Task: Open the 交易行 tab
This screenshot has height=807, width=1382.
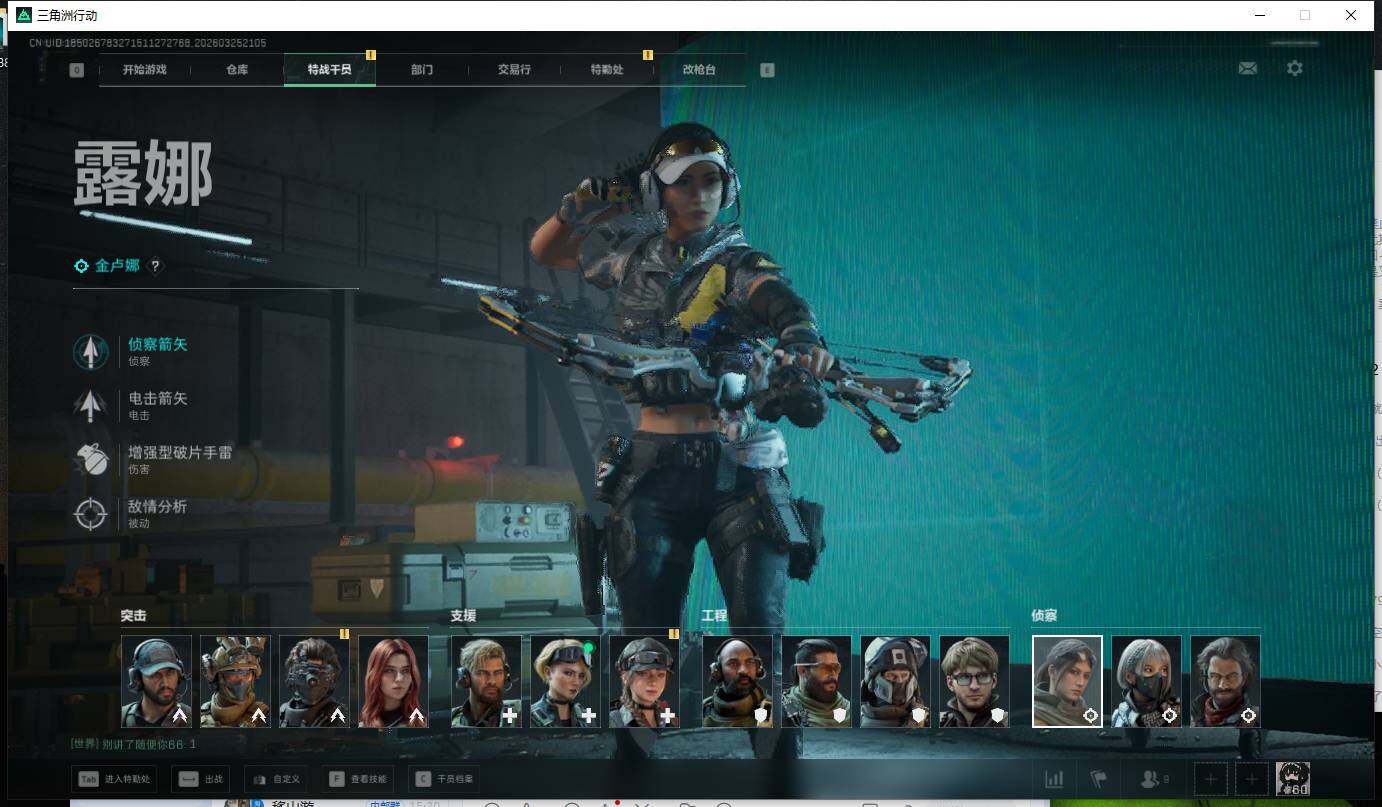Action: point(514,70)
